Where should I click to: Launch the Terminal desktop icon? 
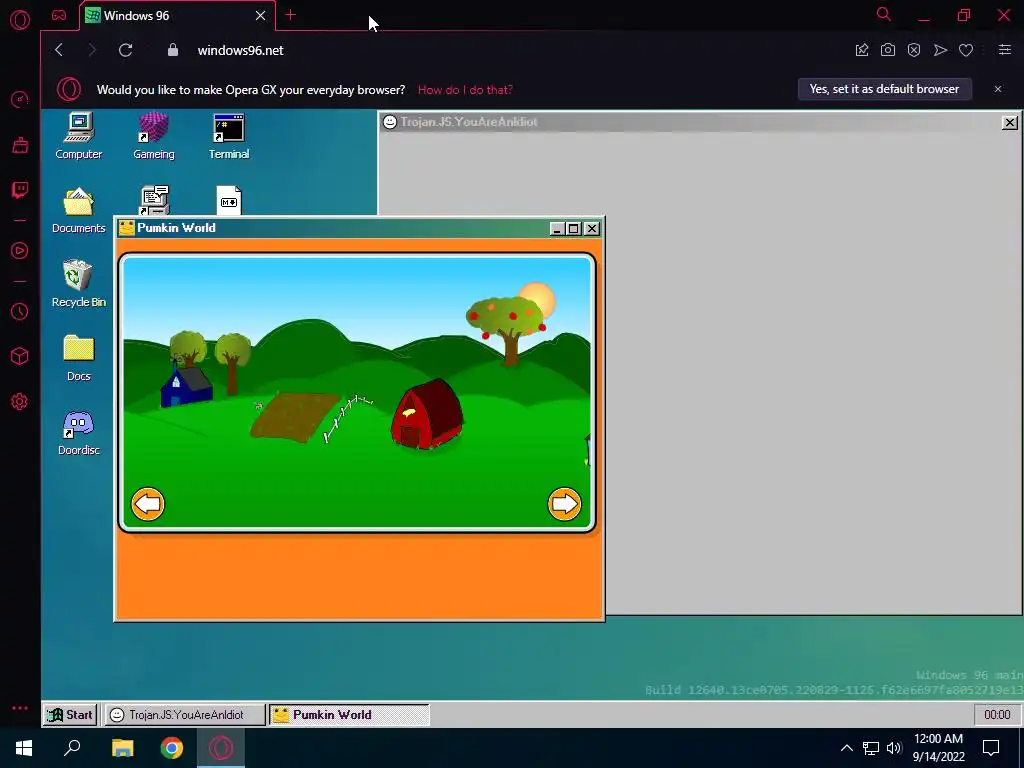(x=229, y=136)
